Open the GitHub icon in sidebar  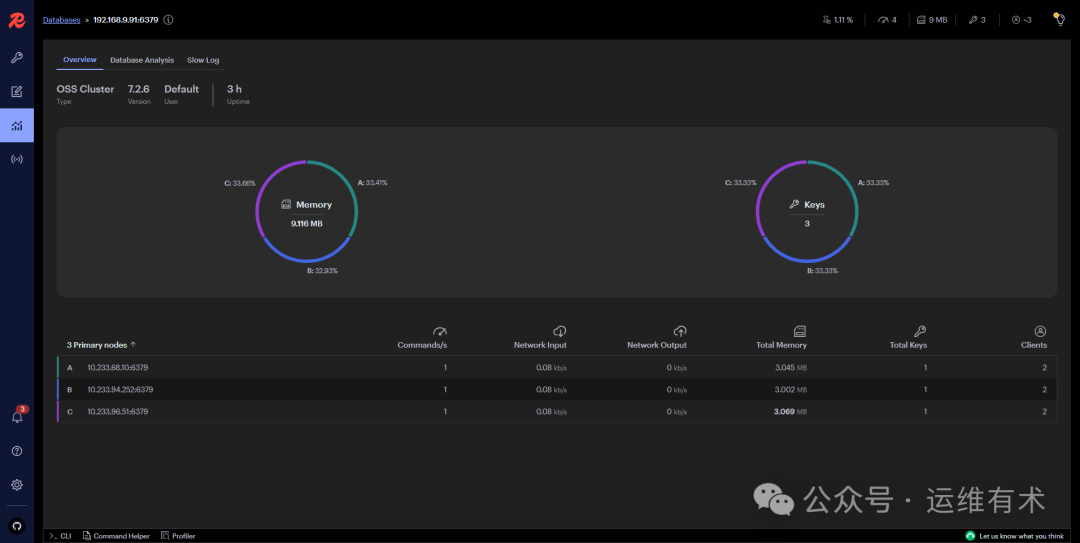click(x=17, y=526)
